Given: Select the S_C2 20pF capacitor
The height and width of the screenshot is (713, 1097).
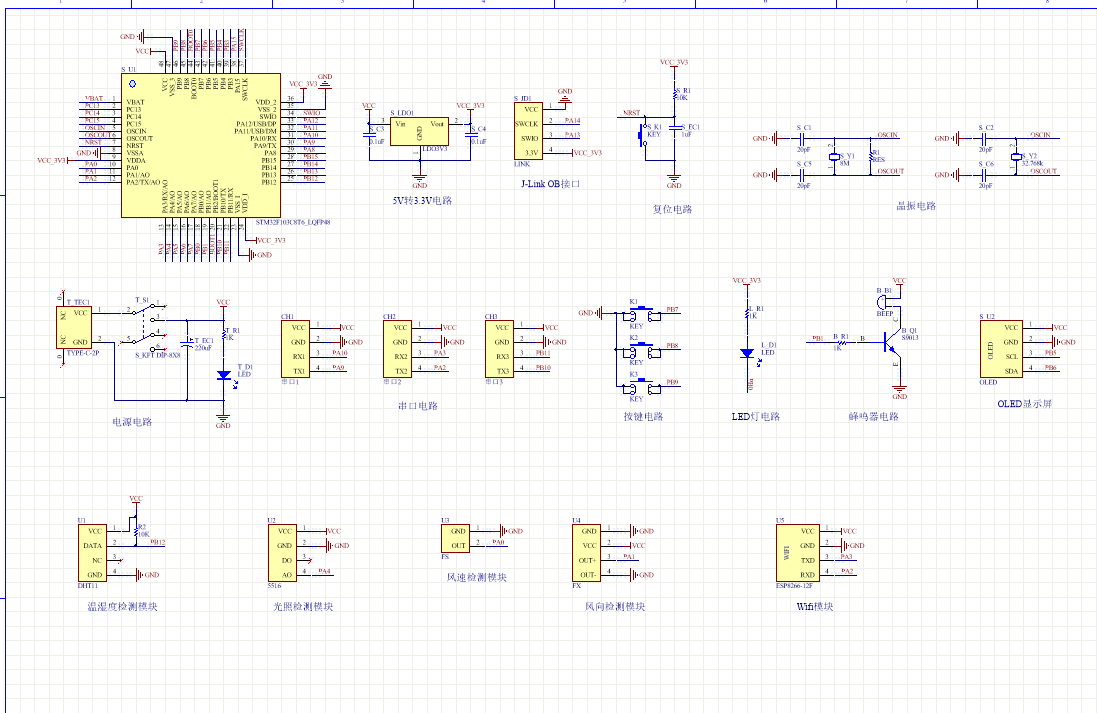Looking at the screenshot, I should click(984, 139).
